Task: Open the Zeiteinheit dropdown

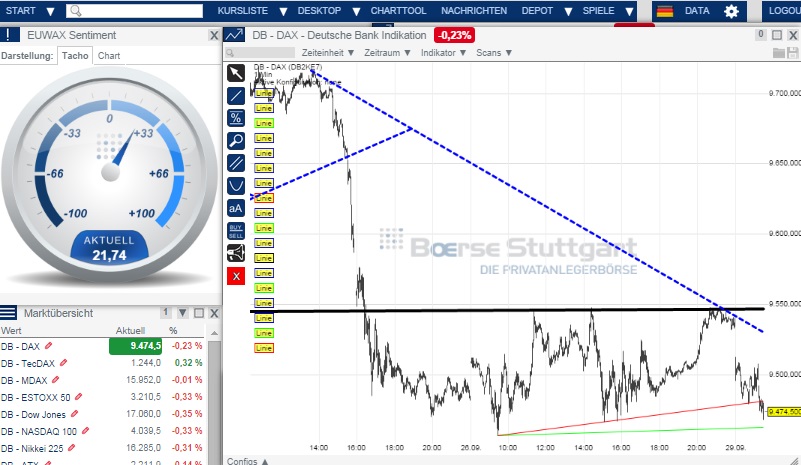Action: click(327, 53)
